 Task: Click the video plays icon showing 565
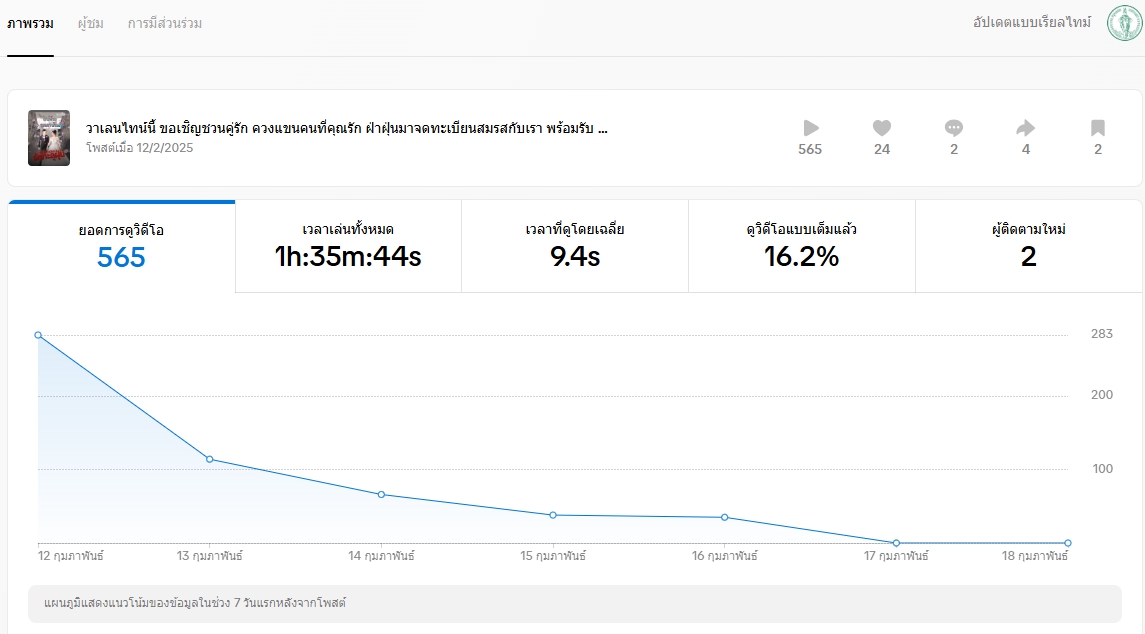click(810, 128)
